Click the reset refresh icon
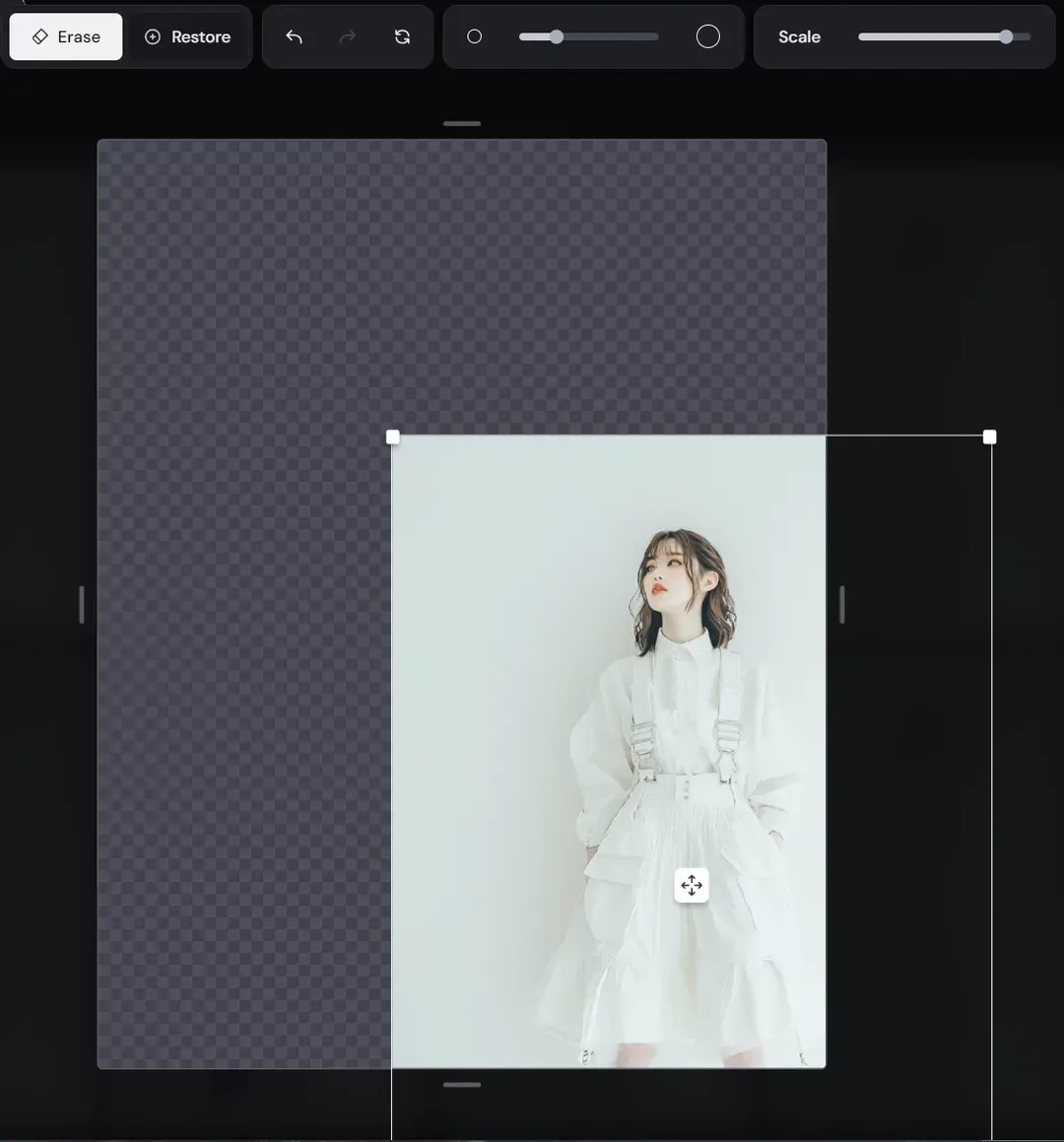The width and height of the screenshot is (1064, 1142). (x=402, y=36)
